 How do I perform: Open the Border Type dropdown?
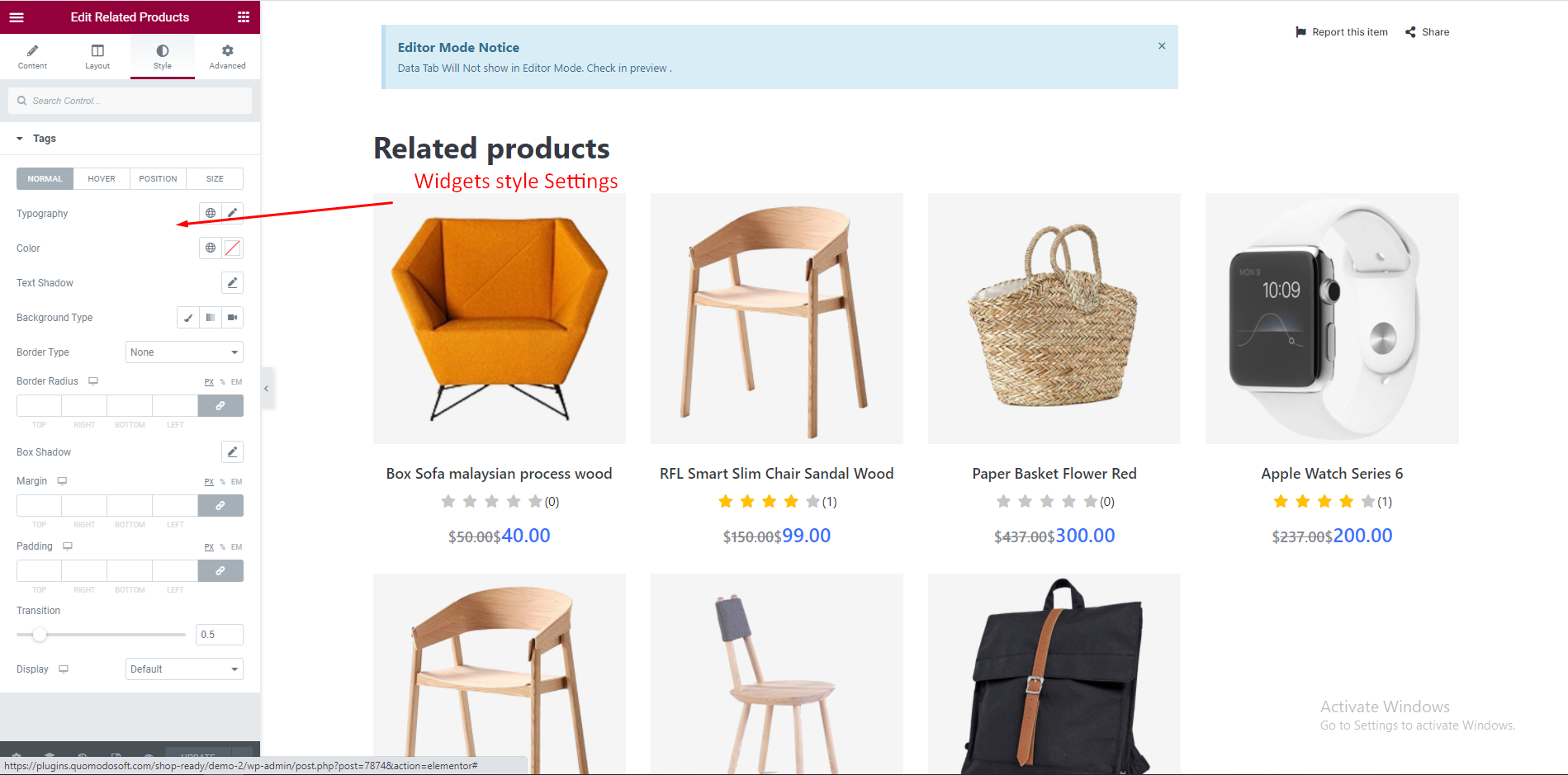coord(184,352)
